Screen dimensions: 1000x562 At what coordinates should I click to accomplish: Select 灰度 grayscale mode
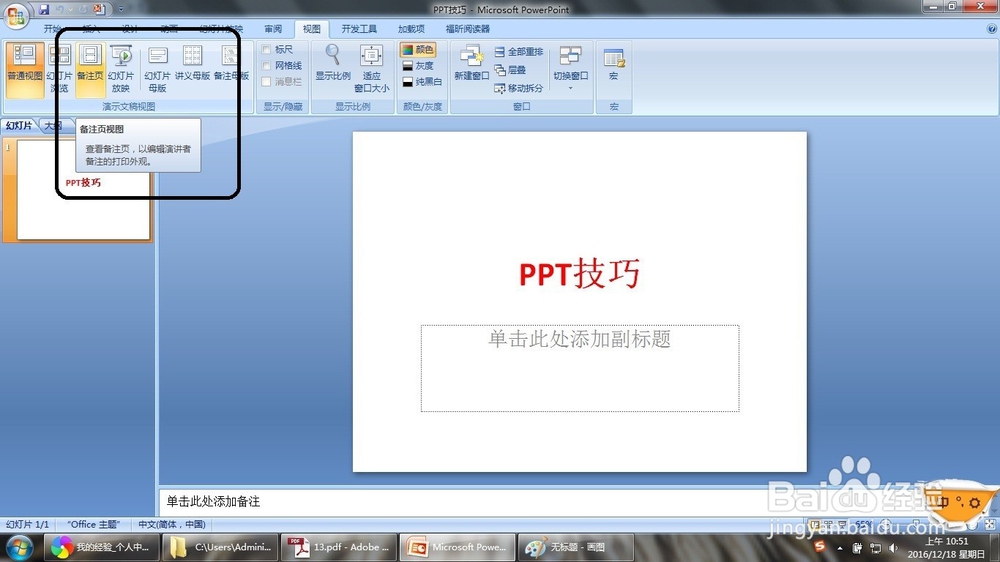click(418, 66)
